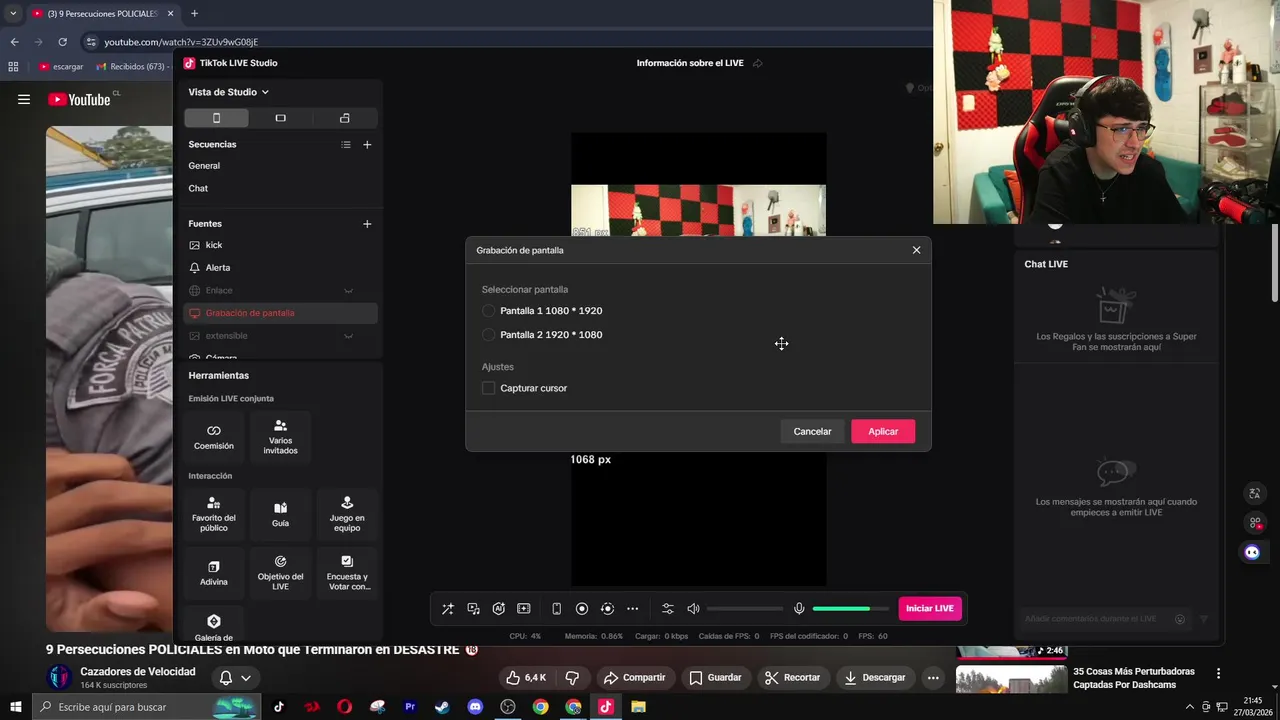
Task: Open the Varios invitados tool
Action: point(280,437)
